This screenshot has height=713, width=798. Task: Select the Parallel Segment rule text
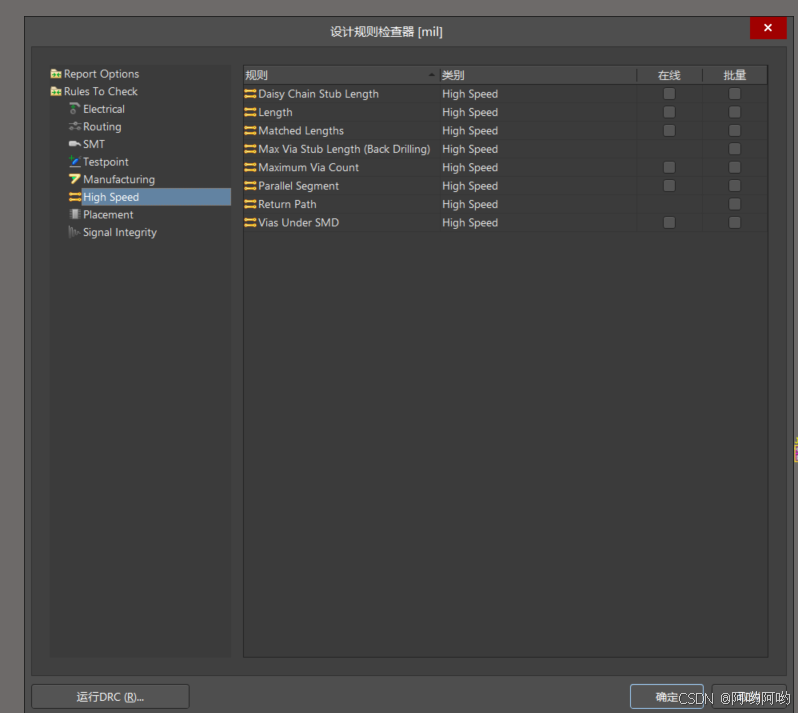pos(298,186)
